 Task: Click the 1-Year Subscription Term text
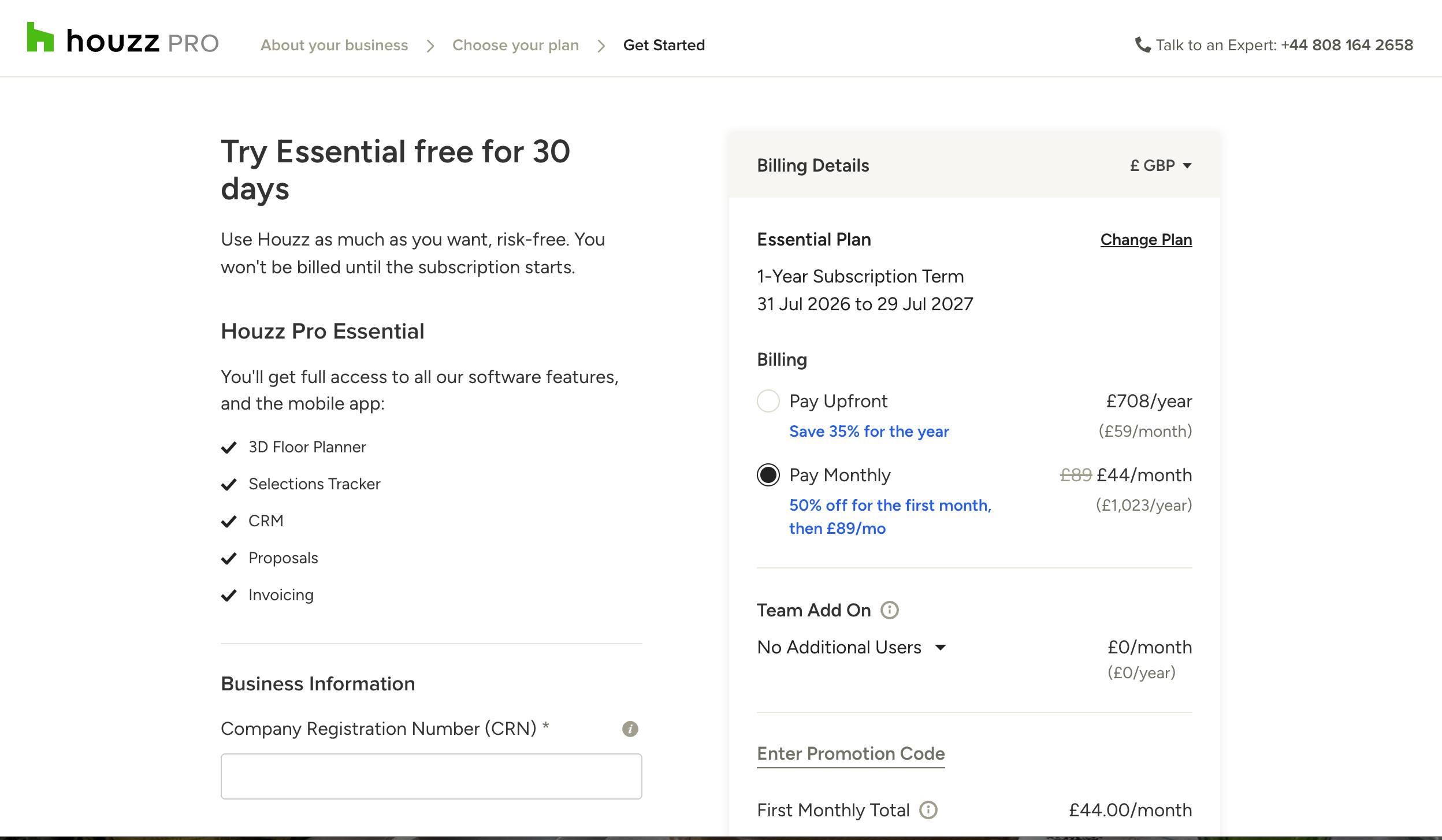point(860,276)
